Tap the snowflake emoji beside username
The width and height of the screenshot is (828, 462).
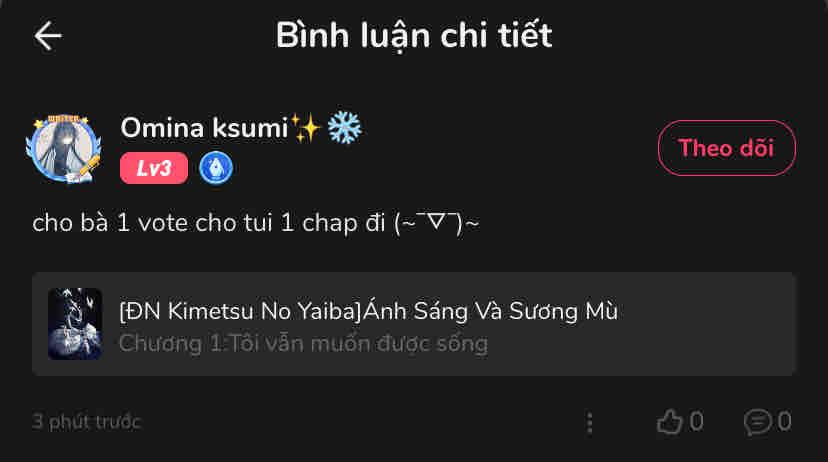pyautogui.click(x=344, y=128)
